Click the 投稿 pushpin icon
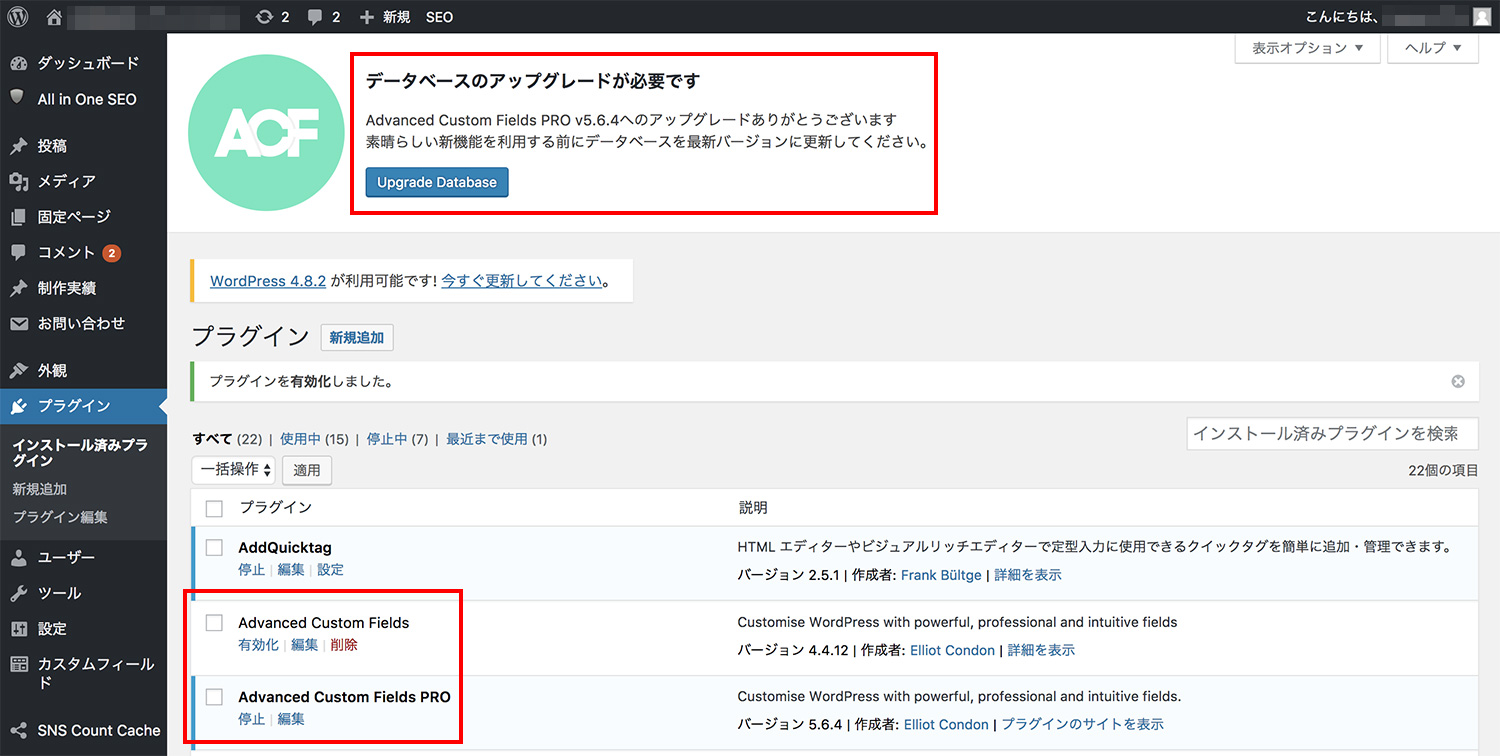Viewport: 1500px width, 756px height. pyautogui.click(x=18, y=146)
